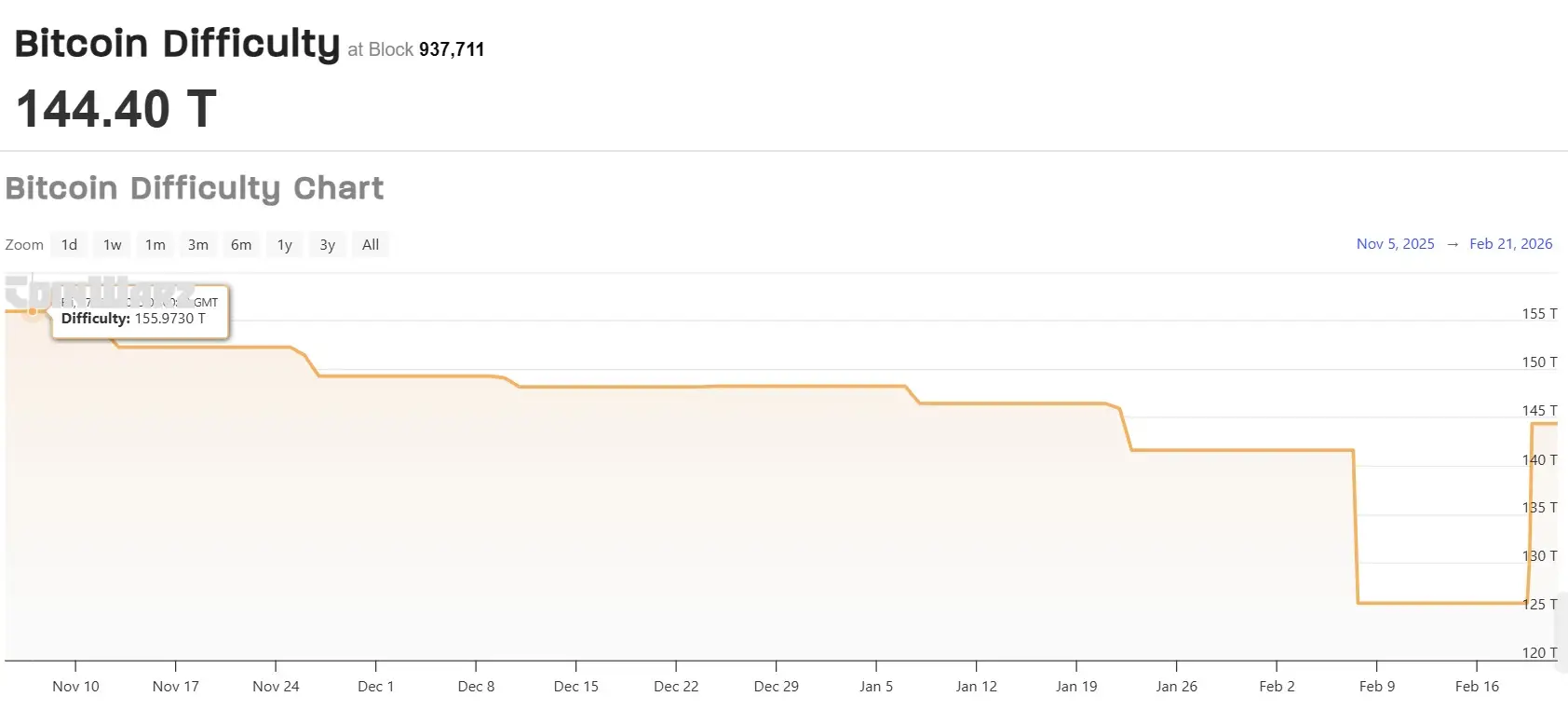Zoom chart to 3y range
This screenshot has height=710, width=1568.
click(x=328, y=245)
